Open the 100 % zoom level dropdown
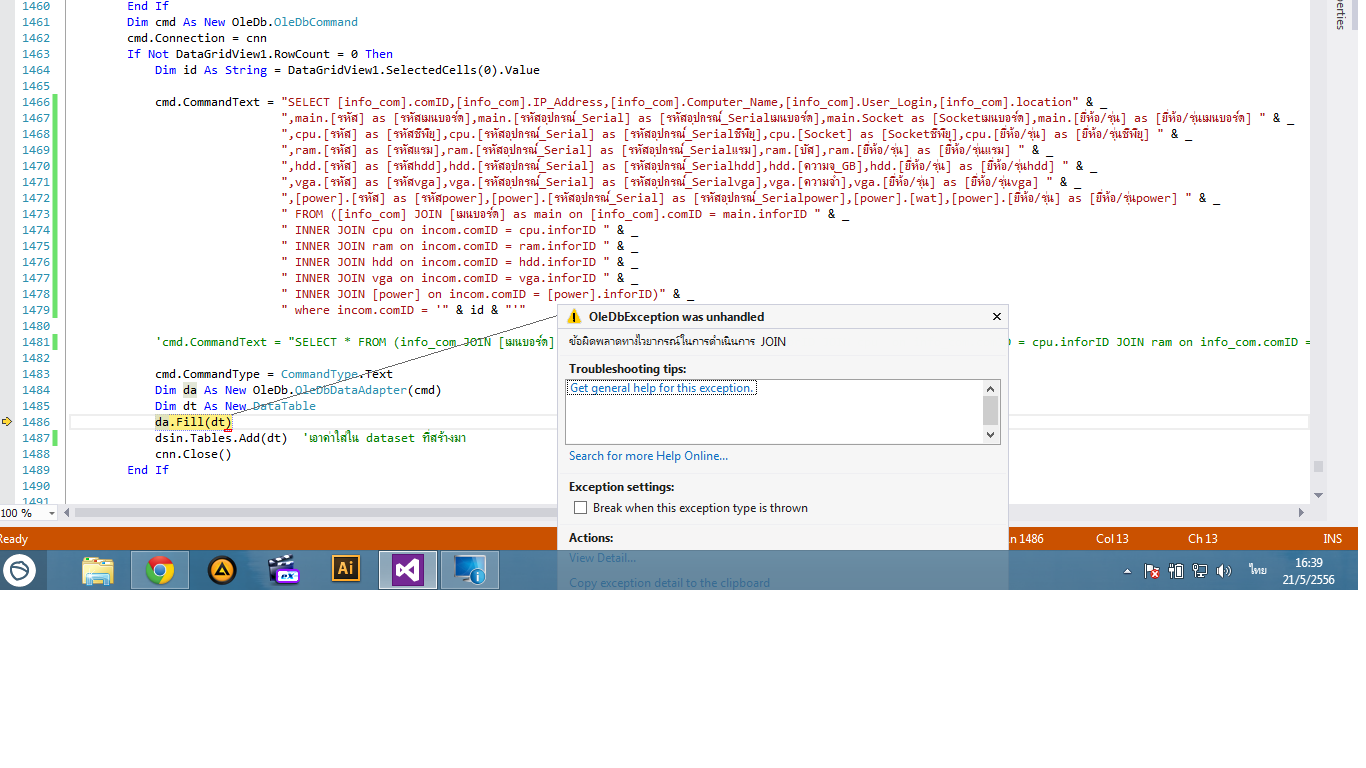Screen dimensions: 1366x768 pos(50,513)
